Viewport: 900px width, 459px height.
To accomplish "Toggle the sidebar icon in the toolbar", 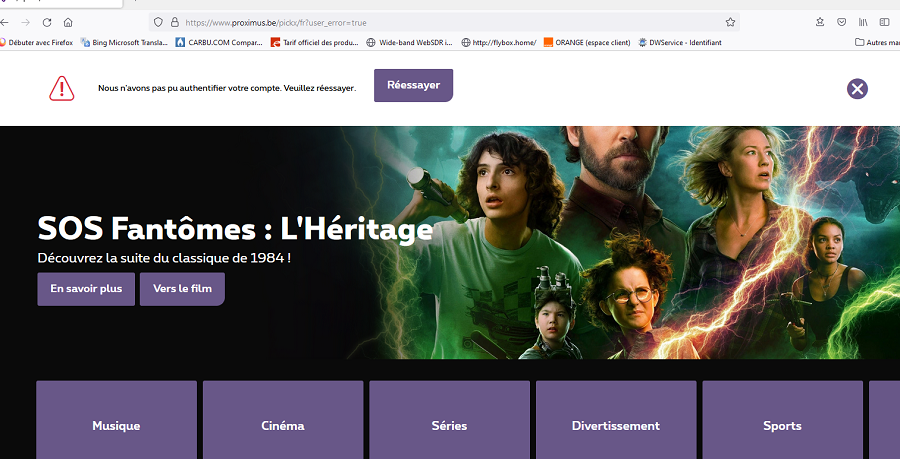I will (884, 22).
